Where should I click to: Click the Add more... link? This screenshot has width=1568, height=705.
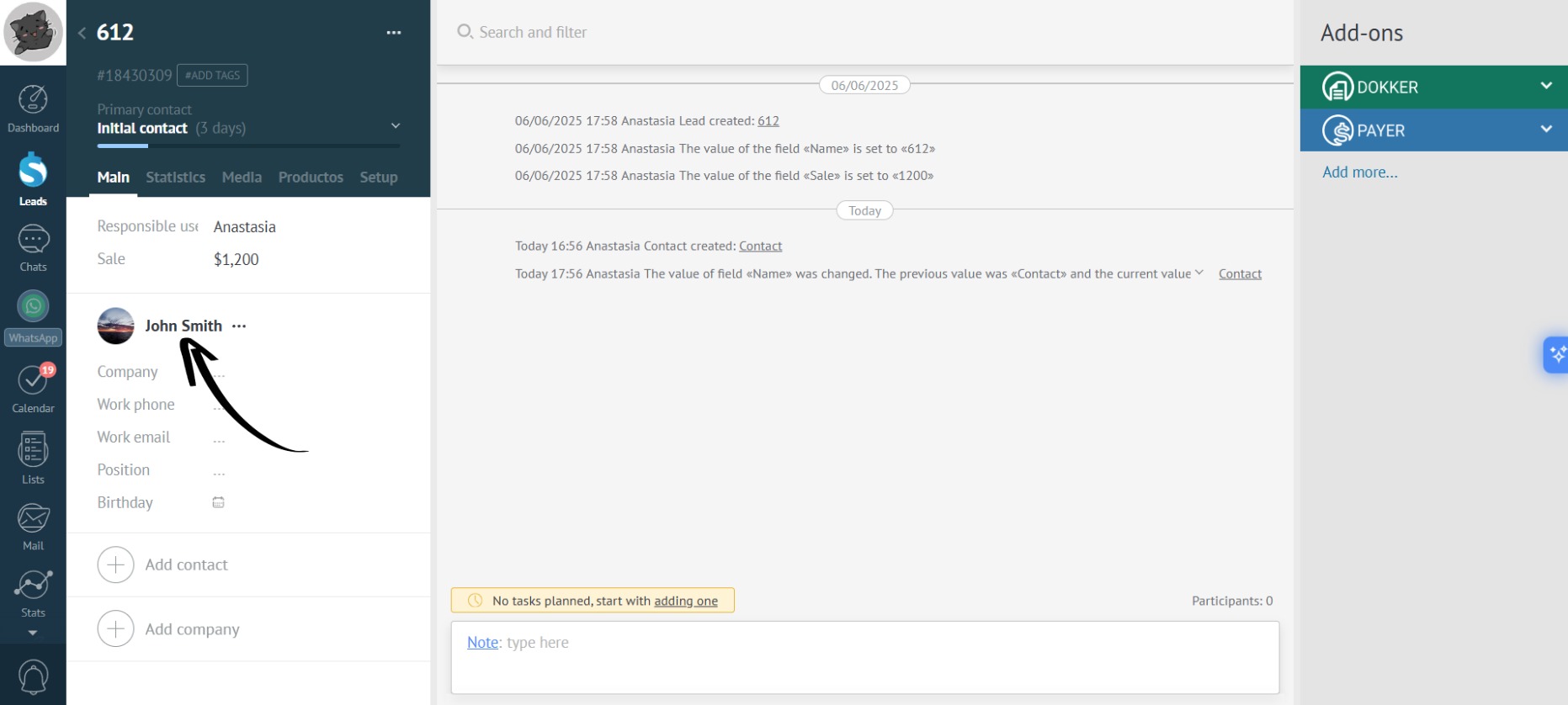1359,172
